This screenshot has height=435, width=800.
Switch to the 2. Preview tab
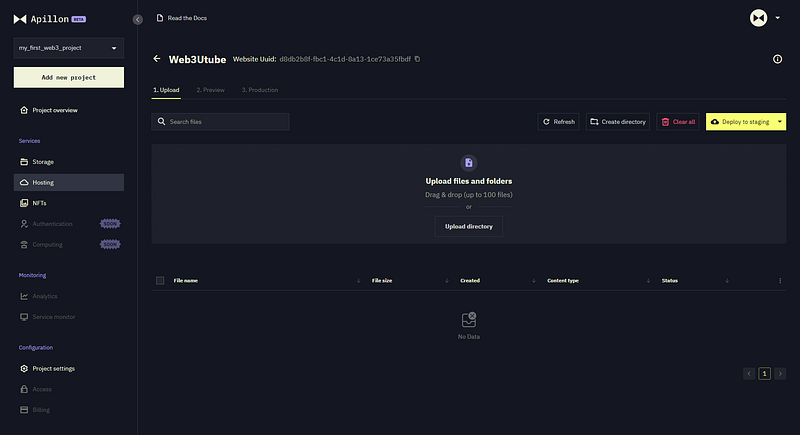point(210,90)
